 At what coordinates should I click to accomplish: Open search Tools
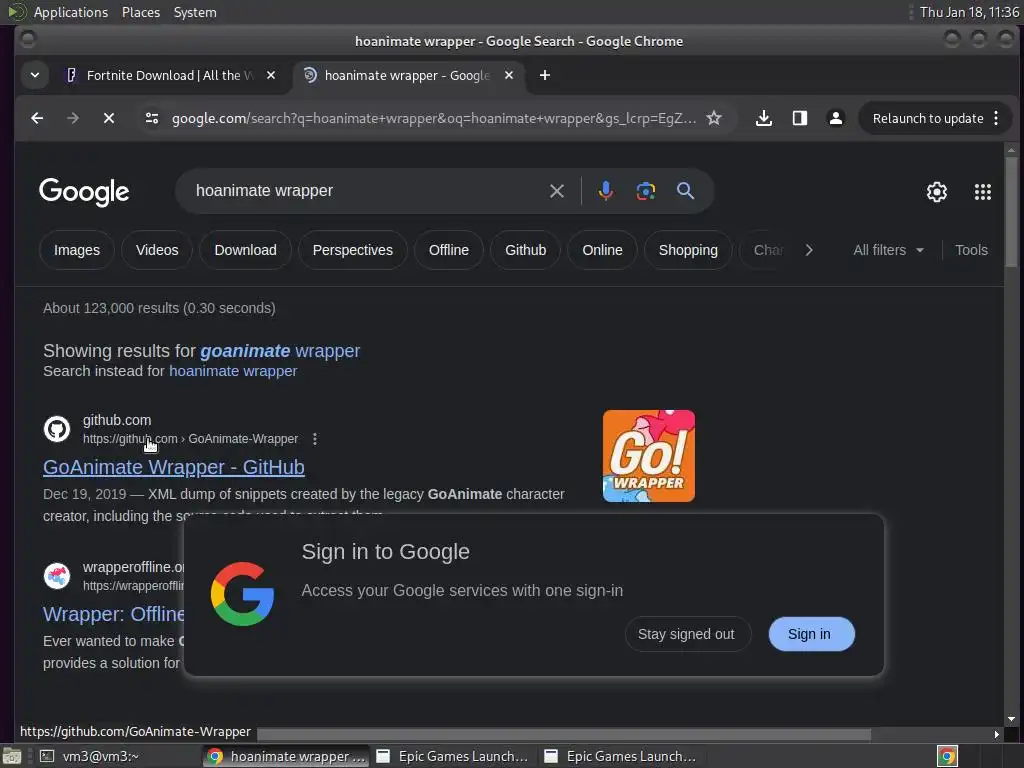pyautogui.click(x=971, y=250)
